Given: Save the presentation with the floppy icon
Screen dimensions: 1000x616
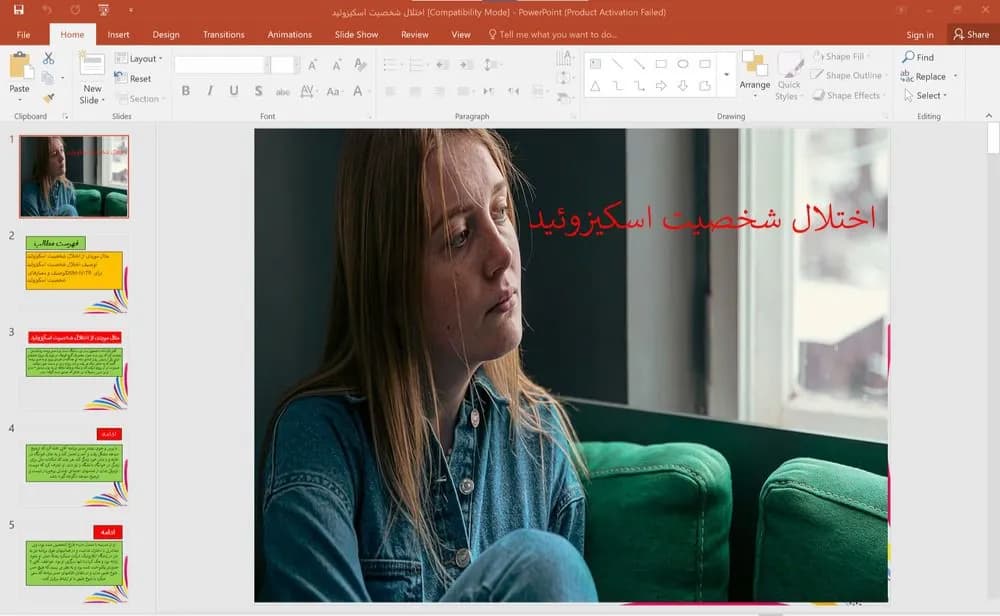Looking at the screenshot, I should pos(18,10).
